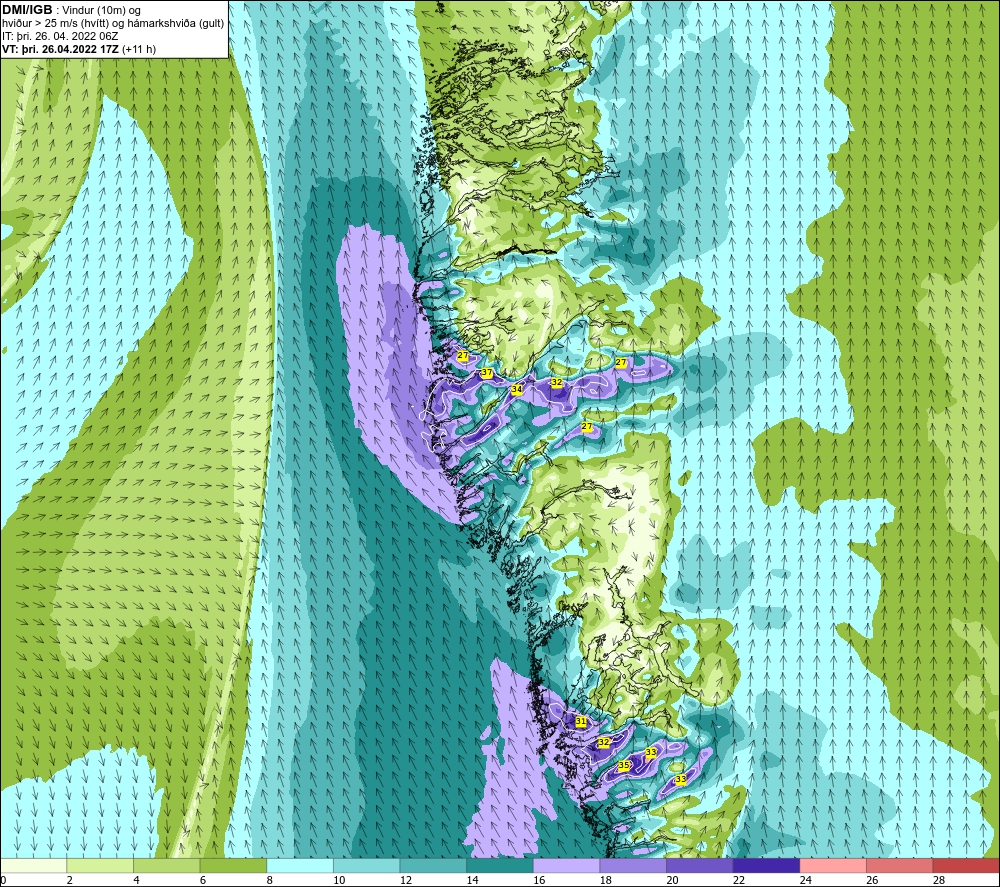
Task: Click the 12–14 m/s teal legend swatch
Action: 433,866
